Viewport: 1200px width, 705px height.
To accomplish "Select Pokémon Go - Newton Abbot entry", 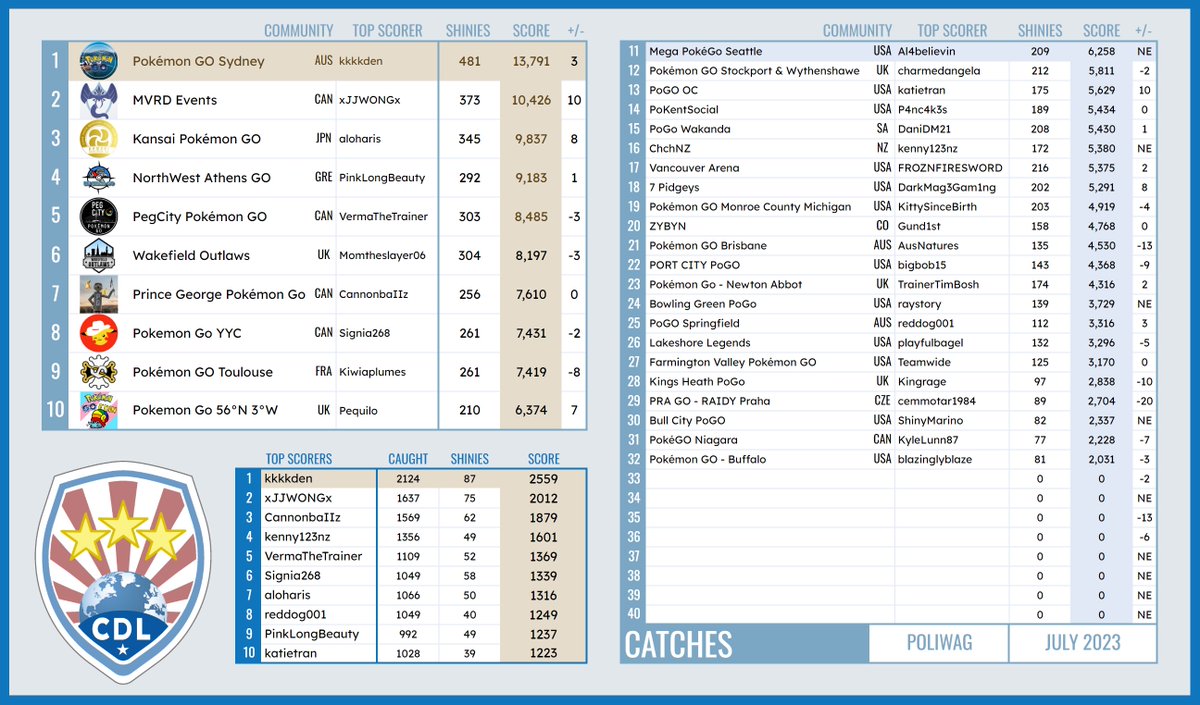I will coord(725,284).
